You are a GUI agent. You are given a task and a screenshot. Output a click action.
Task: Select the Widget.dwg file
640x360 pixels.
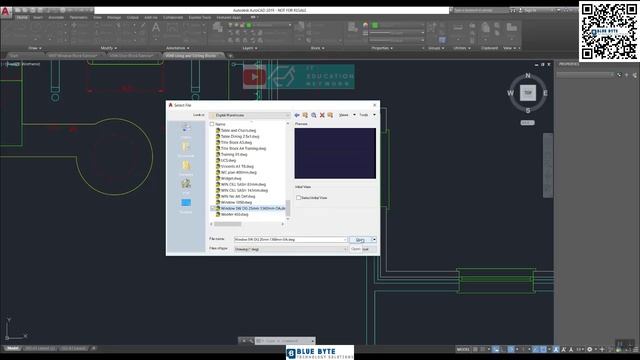231,178
